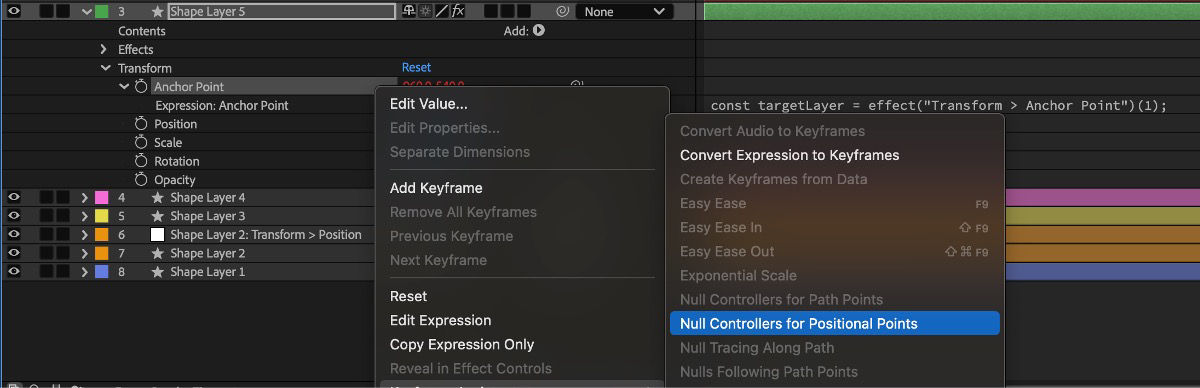Toggle the Scale property stopwatch
Viewport: 1200px width, 388px height.
point(141,143)
